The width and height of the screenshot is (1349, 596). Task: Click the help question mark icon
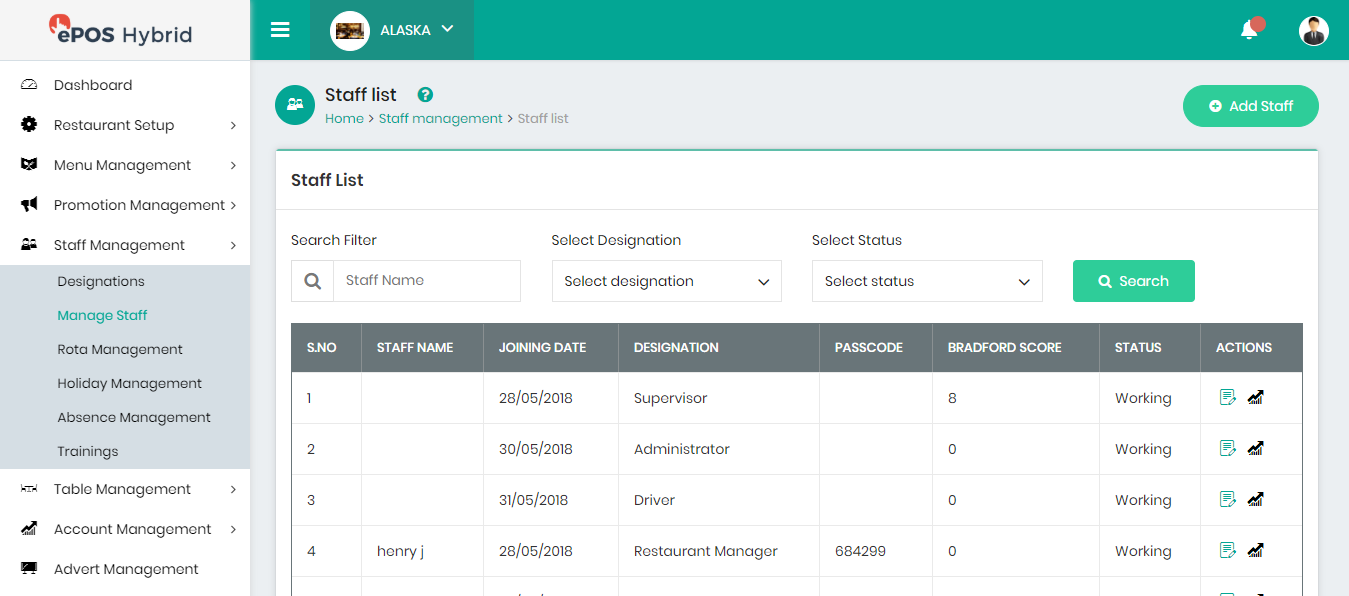click(x=425, y=95)
